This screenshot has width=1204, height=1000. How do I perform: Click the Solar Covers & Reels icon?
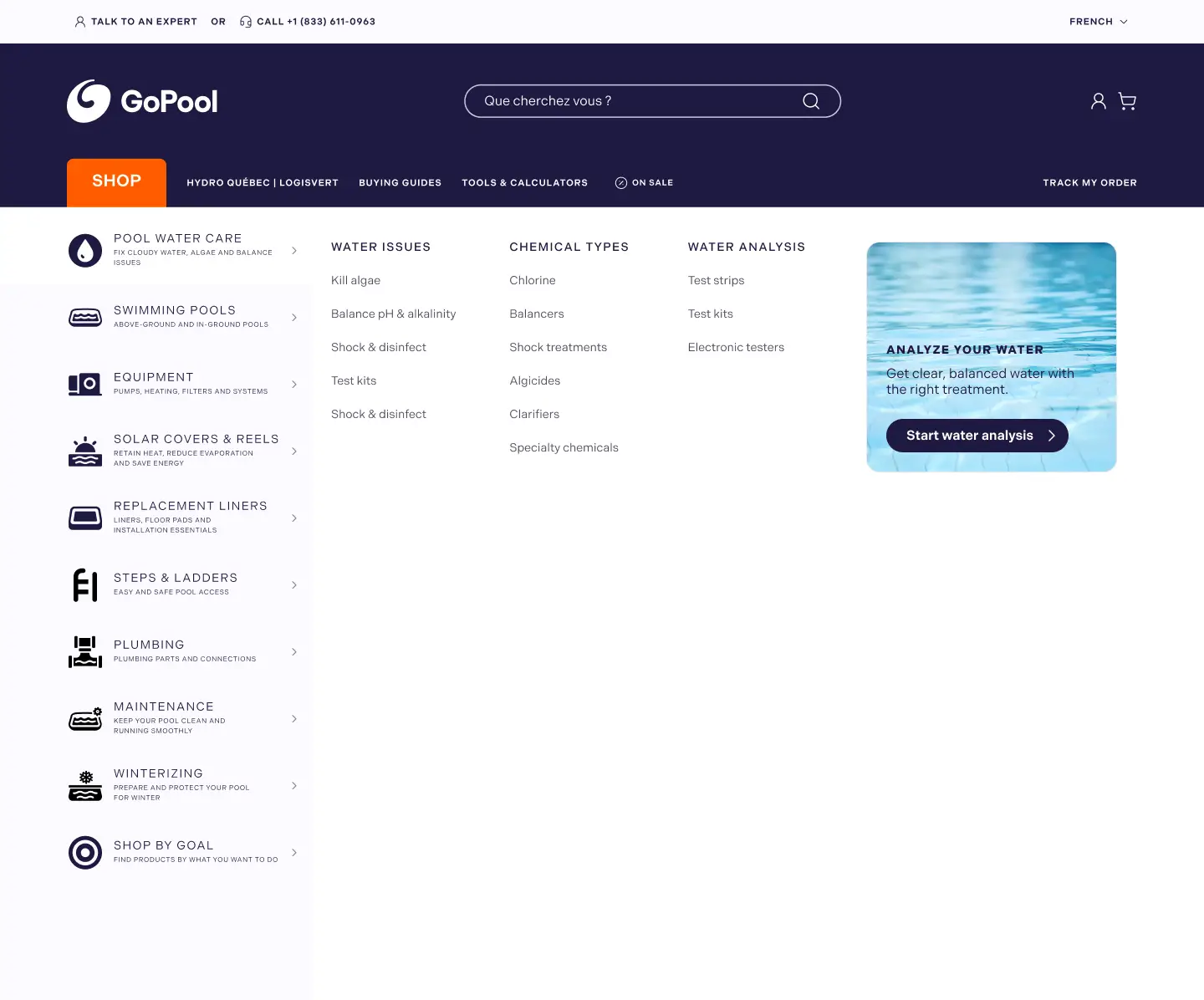(85, 452)
